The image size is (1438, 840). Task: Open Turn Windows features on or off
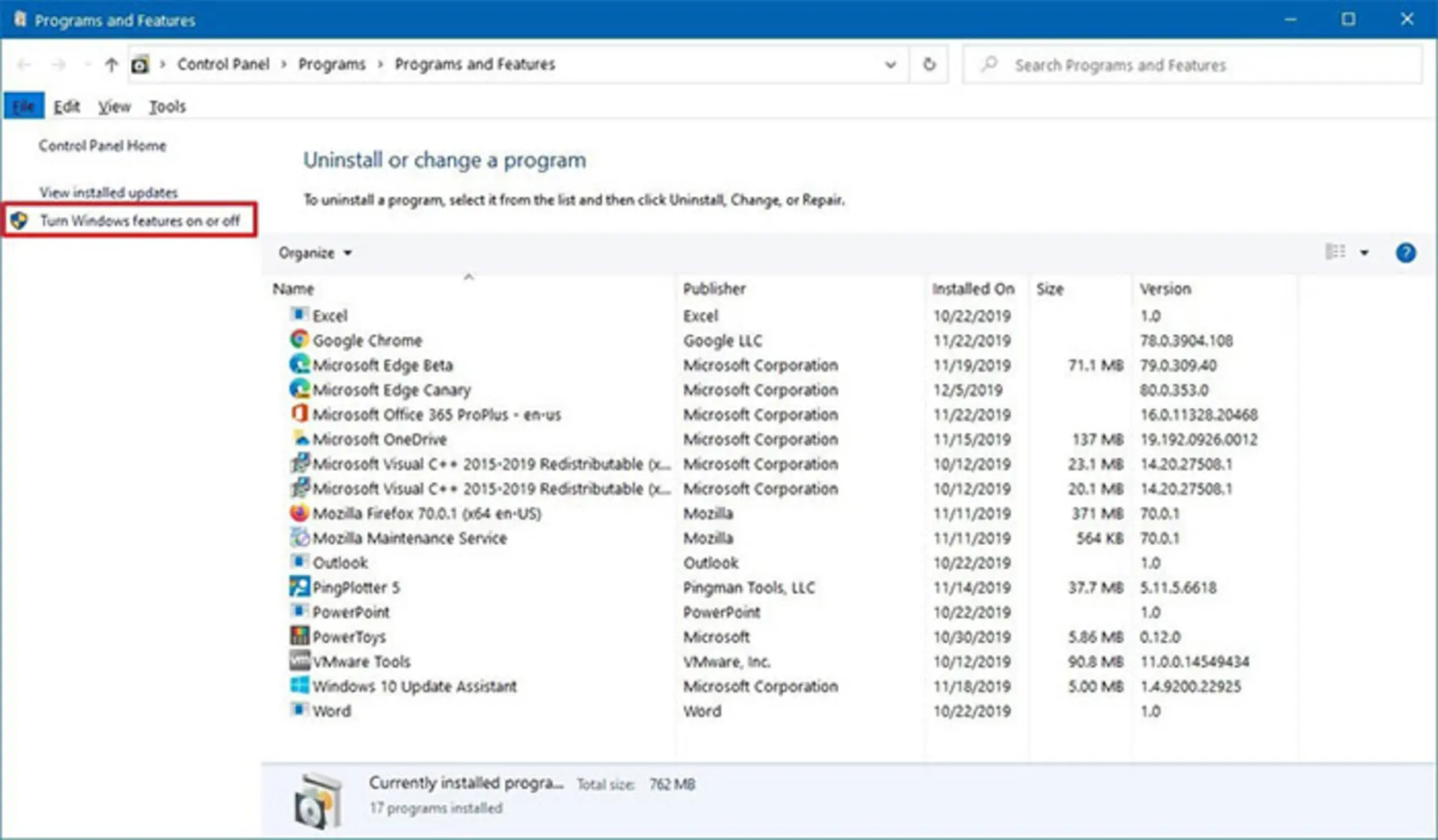(139, 221)
